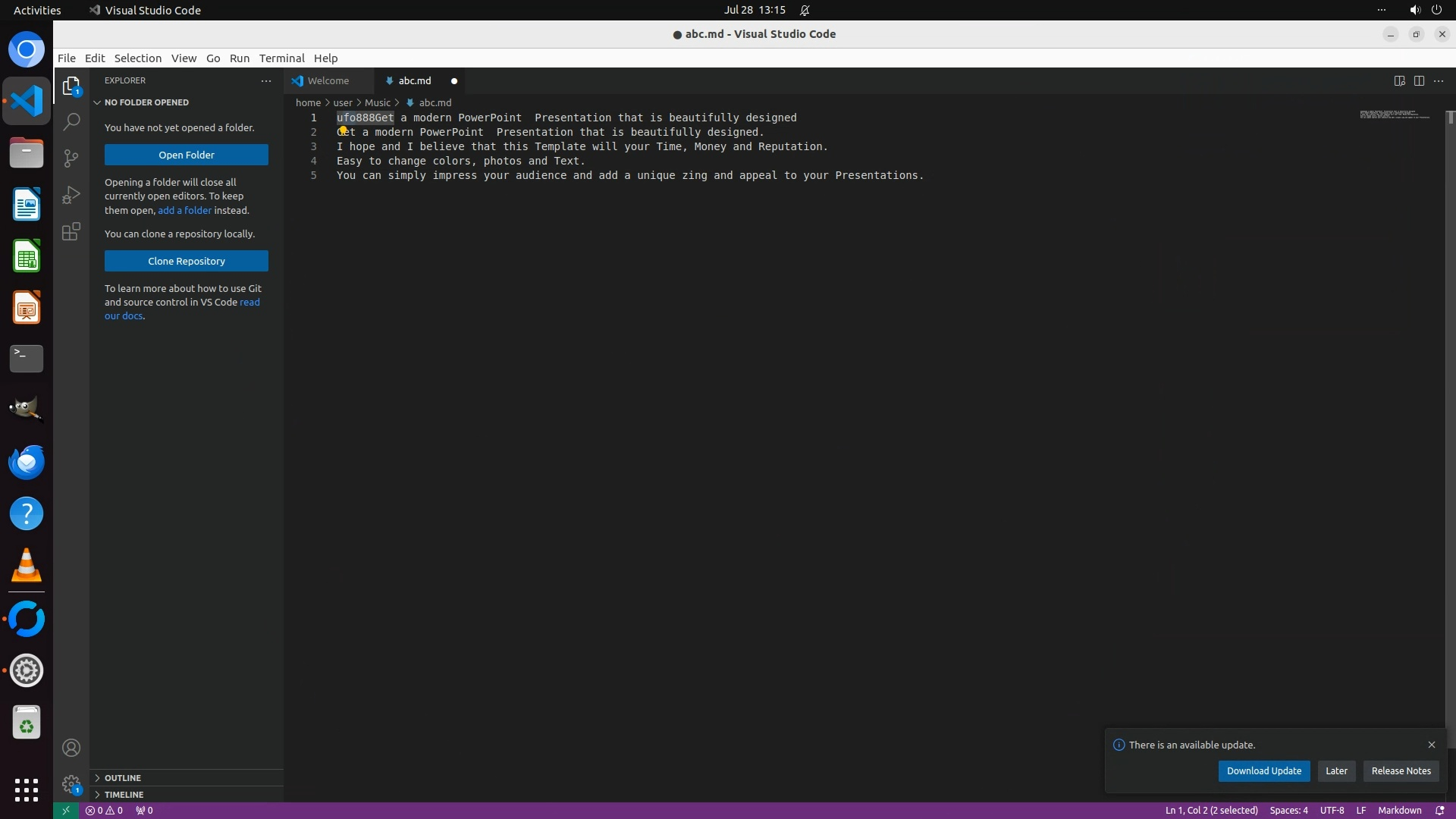Click the Download Update button
The height and width of the screenshot is (819, 1456).
tap(1263, 770)
